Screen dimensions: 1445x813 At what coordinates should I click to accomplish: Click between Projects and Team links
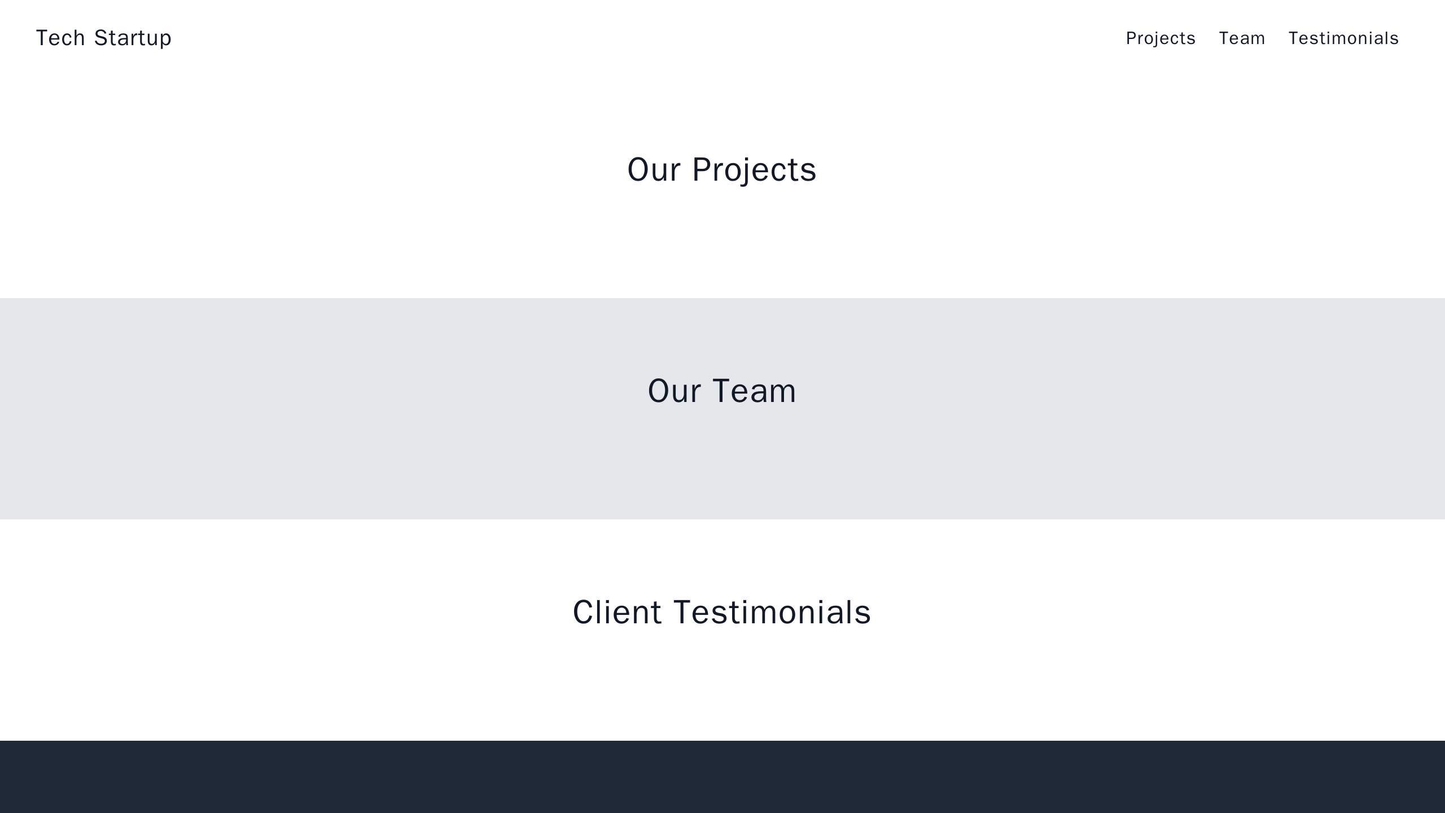pos(1206,38)
